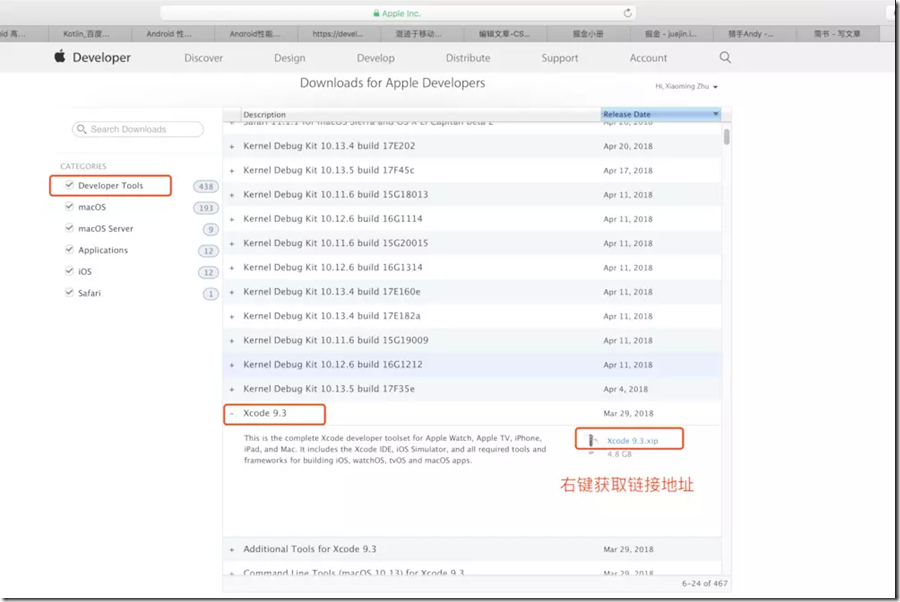This screenshot has width=900, height=602.
Task: Toggle the macOS category checkbox
Action: coord(69,207)
